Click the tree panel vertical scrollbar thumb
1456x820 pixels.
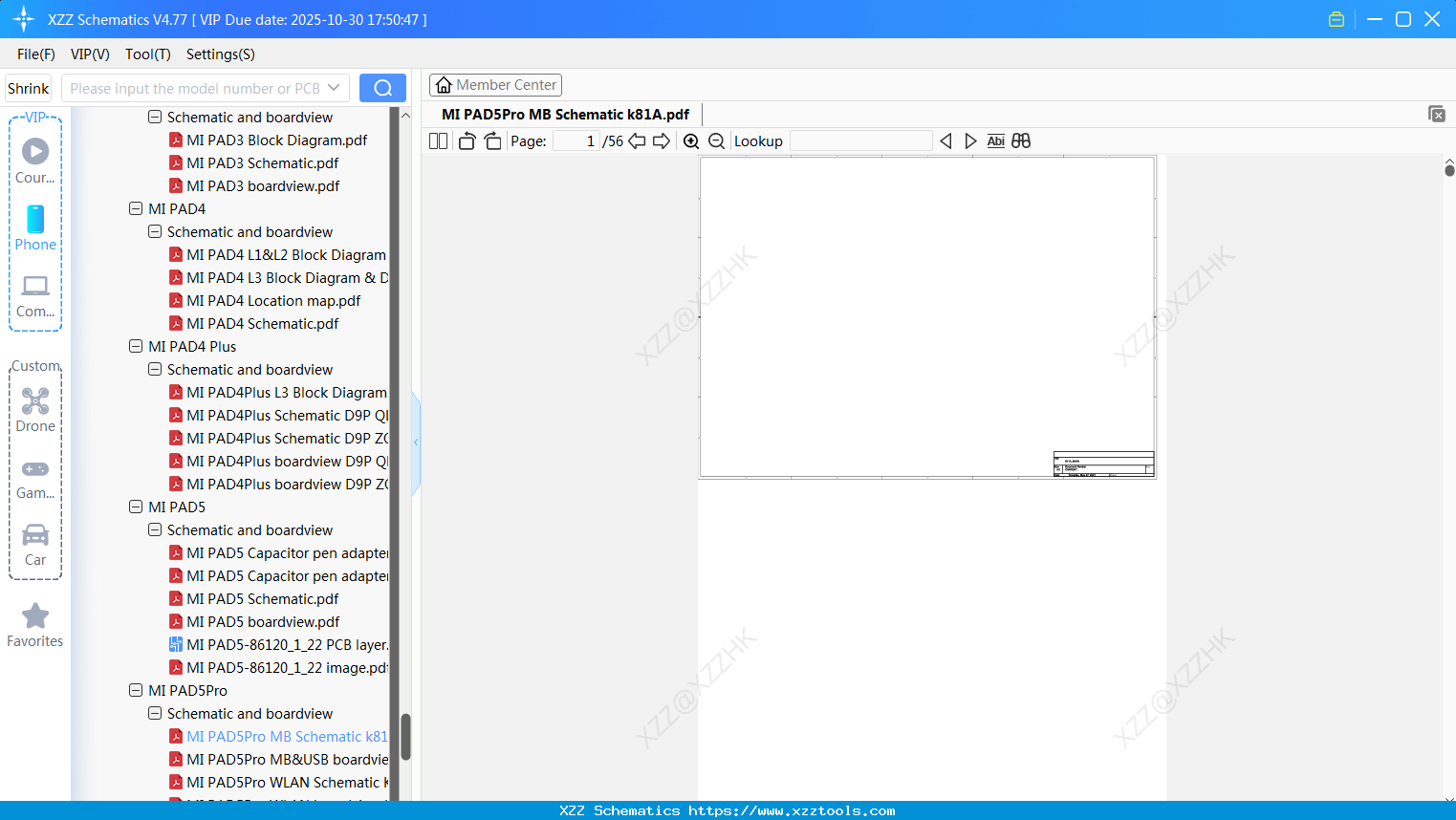pyautogui.click(x=405, y=736)
